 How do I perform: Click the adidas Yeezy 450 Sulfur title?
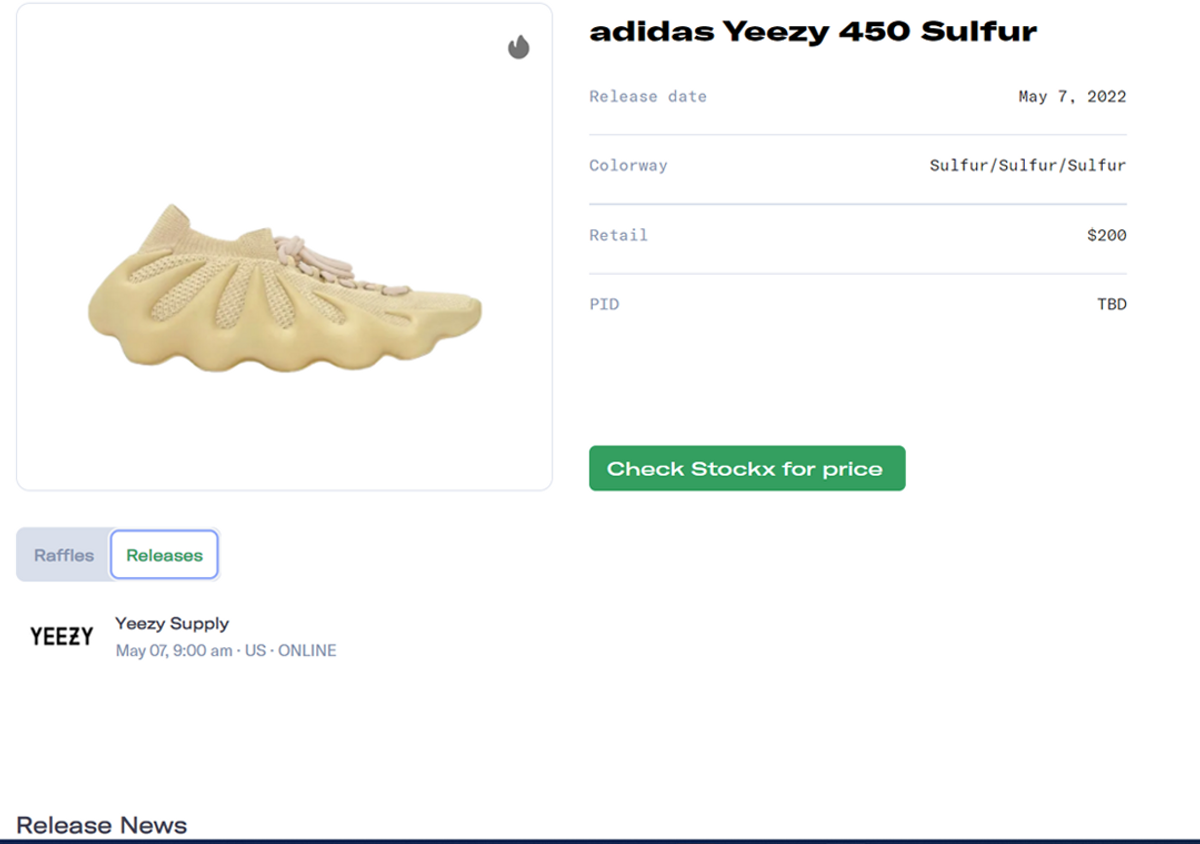coord(814,31)
